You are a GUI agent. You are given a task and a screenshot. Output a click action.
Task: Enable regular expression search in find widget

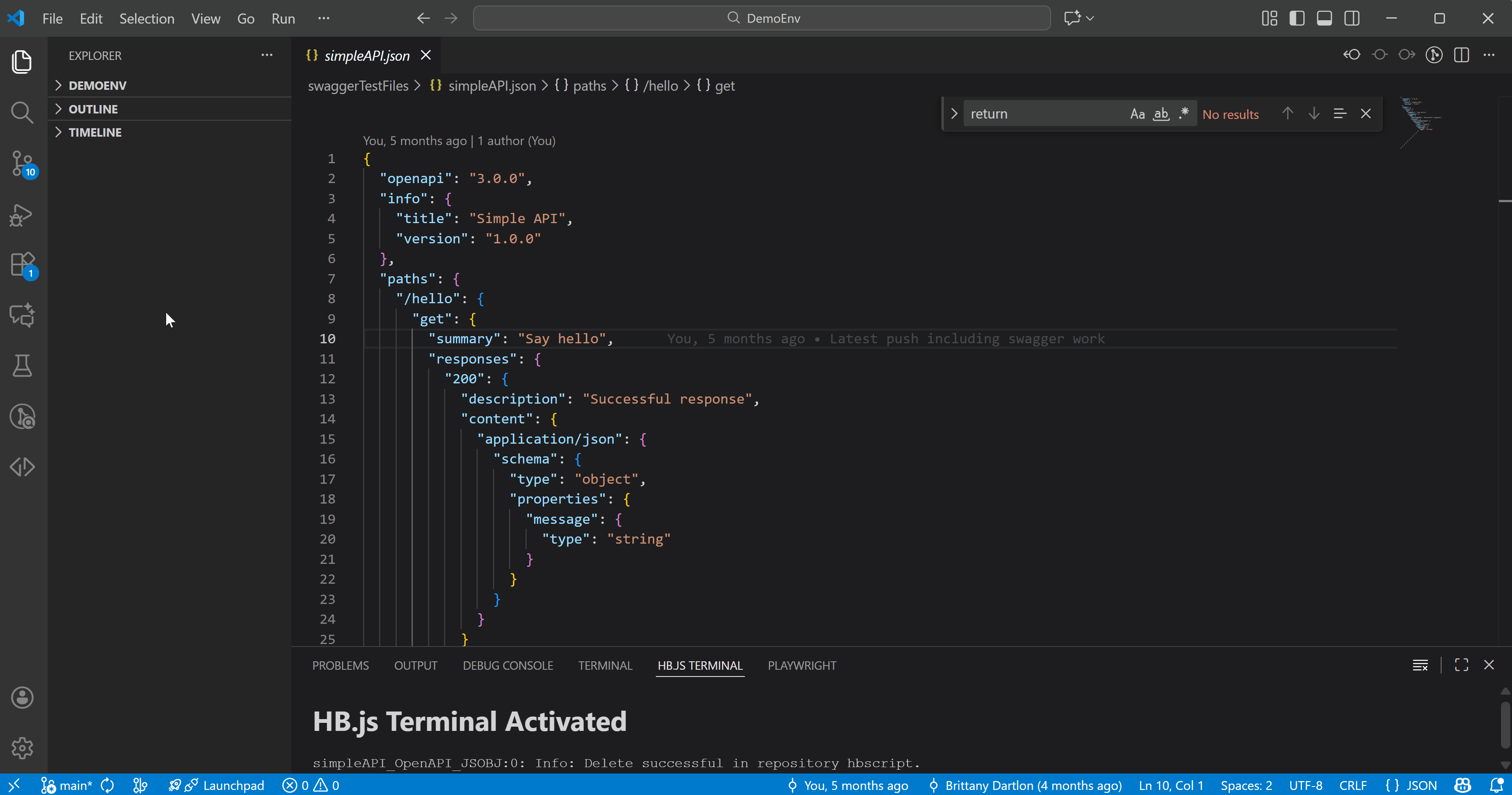1183,113
